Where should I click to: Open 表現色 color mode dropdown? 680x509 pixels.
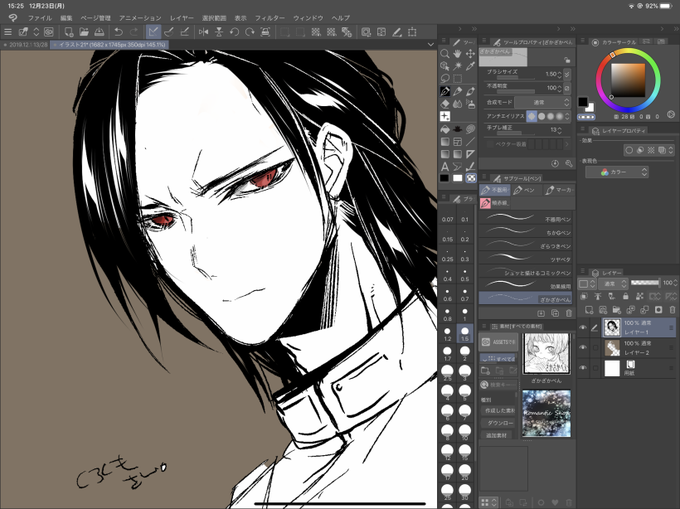click(617, 172)
